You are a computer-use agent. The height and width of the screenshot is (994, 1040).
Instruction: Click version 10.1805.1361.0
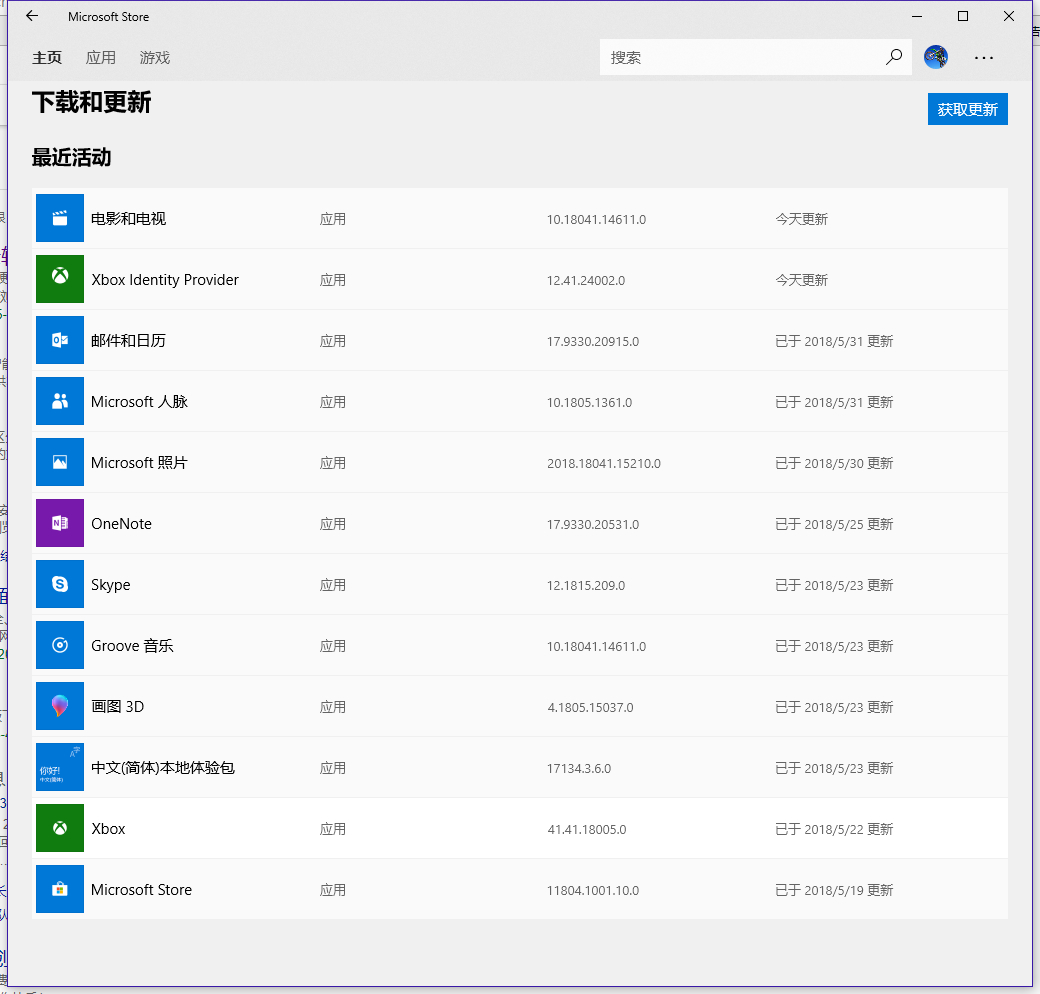(x=589, y=403)
